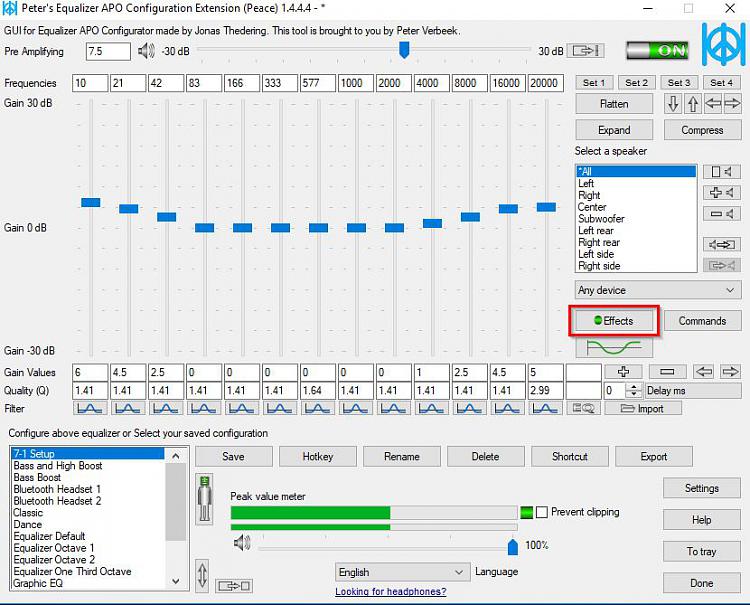Screen dimensions: 750x605
Task: Open the Commands button
Action: point(702,321)
